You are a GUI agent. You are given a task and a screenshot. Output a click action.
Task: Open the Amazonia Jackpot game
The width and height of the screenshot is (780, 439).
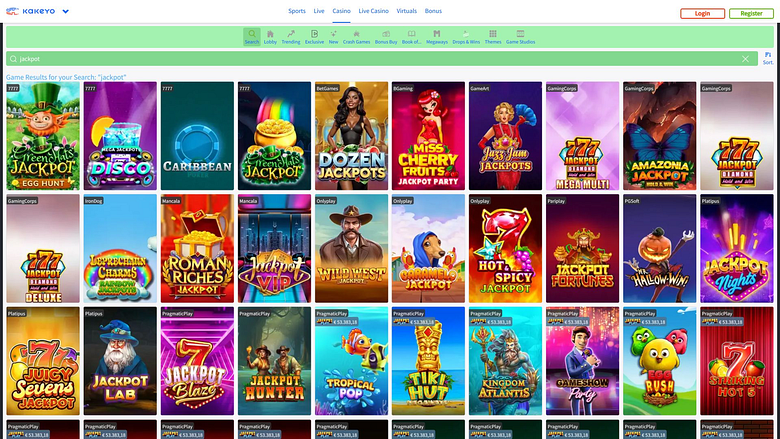click(x=660, y=136)
